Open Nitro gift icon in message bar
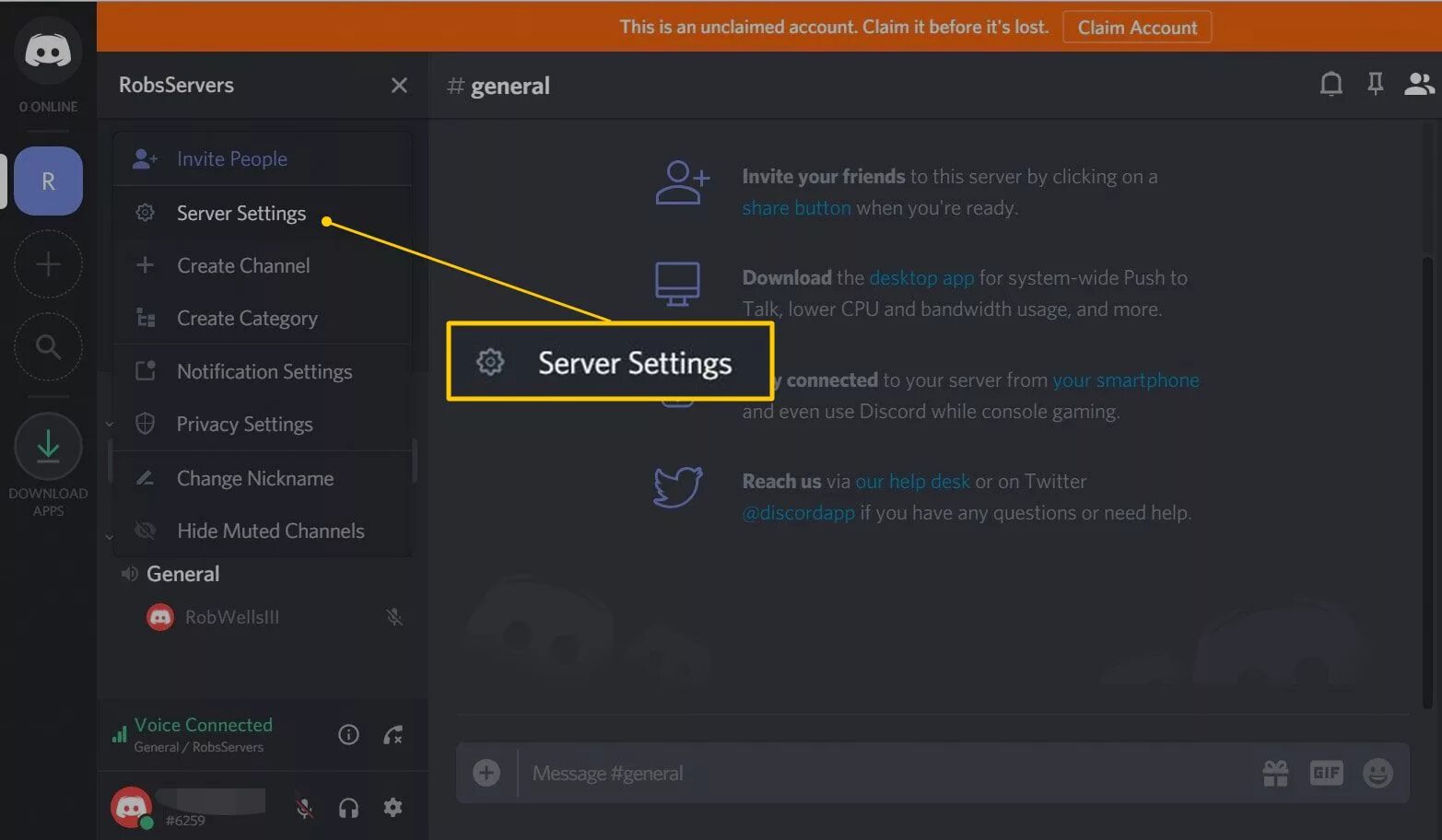 coord(1275,773)
